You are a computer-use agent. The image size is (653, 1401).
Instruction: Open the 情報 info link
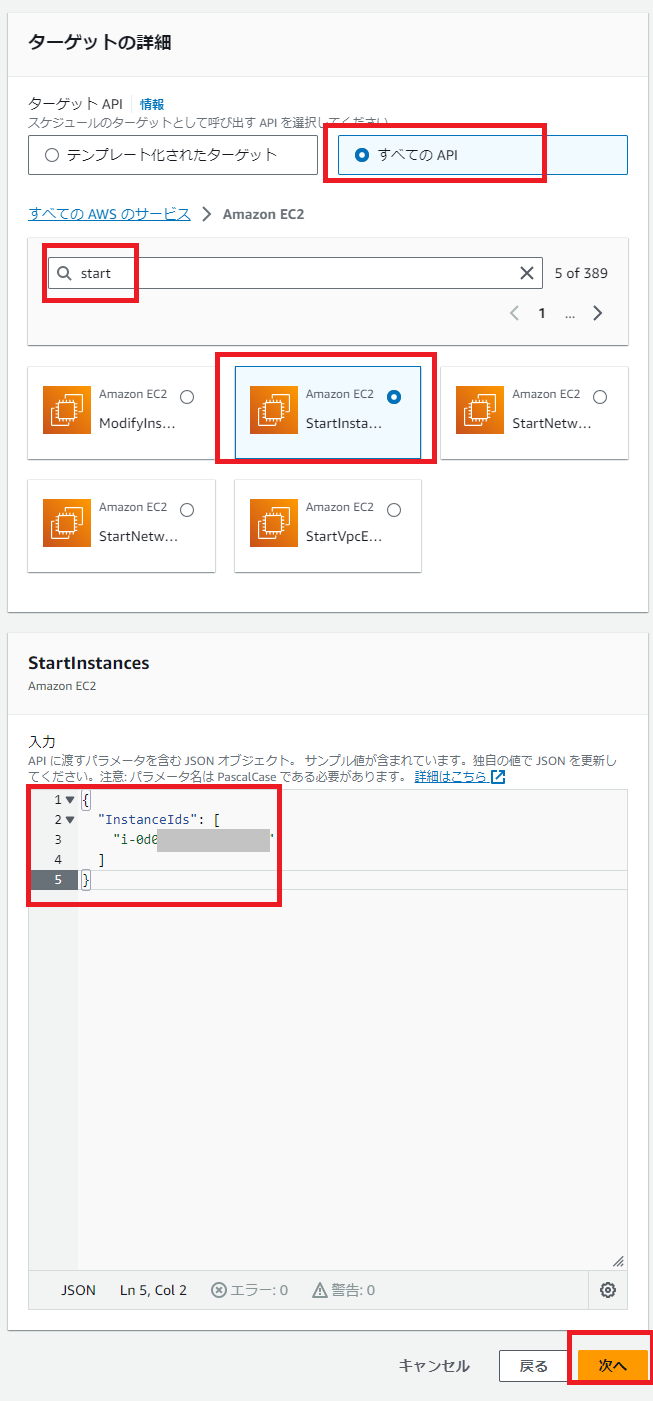coord(152,104)
